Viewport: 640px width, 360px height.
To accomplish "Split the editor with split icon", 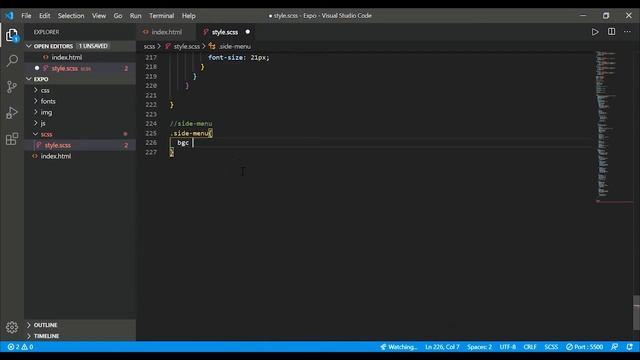I will (611, 31).
